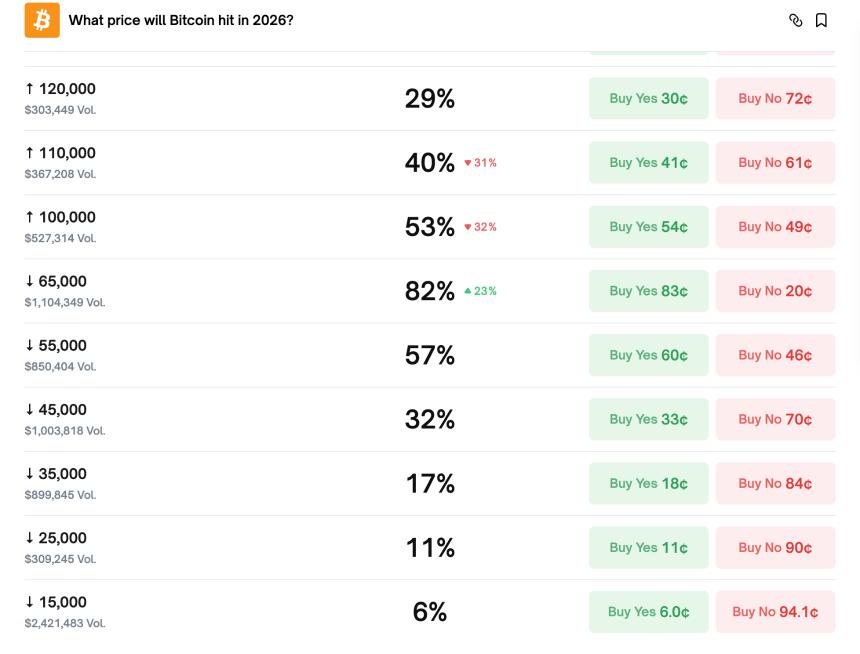Click Buy Yes 18¢ for ↓ 35,000
This screenshot has height=654, width=860.
(648, 483)
